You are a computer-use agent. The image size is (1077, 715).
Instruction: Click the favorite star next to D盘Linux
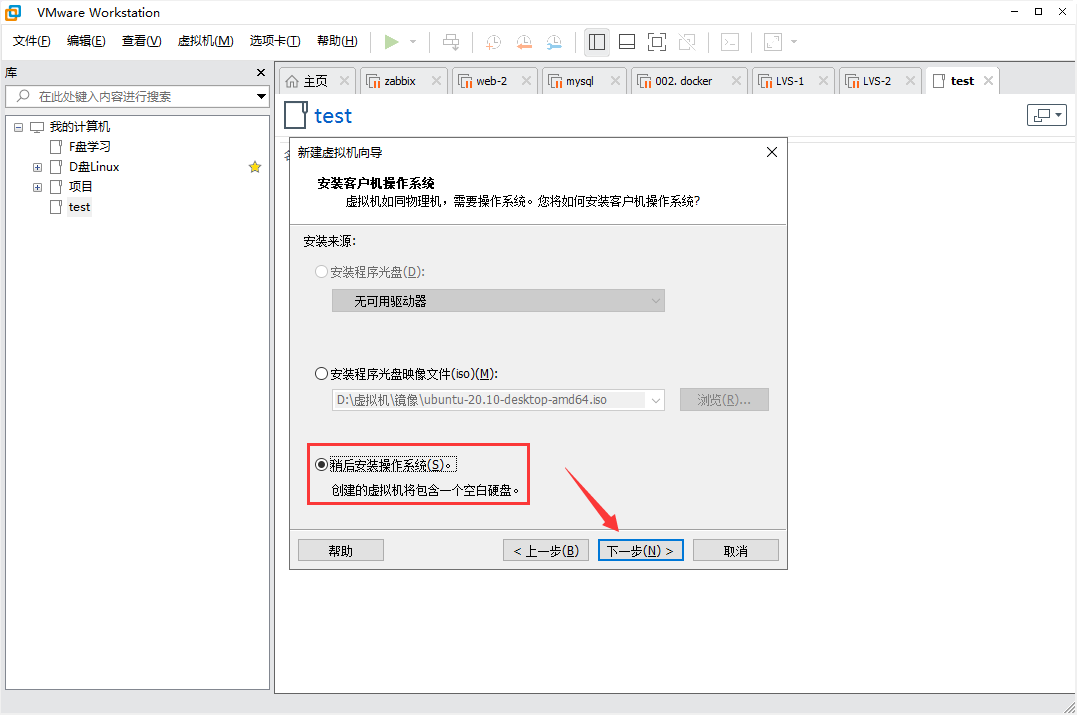[x=255, y=167]
